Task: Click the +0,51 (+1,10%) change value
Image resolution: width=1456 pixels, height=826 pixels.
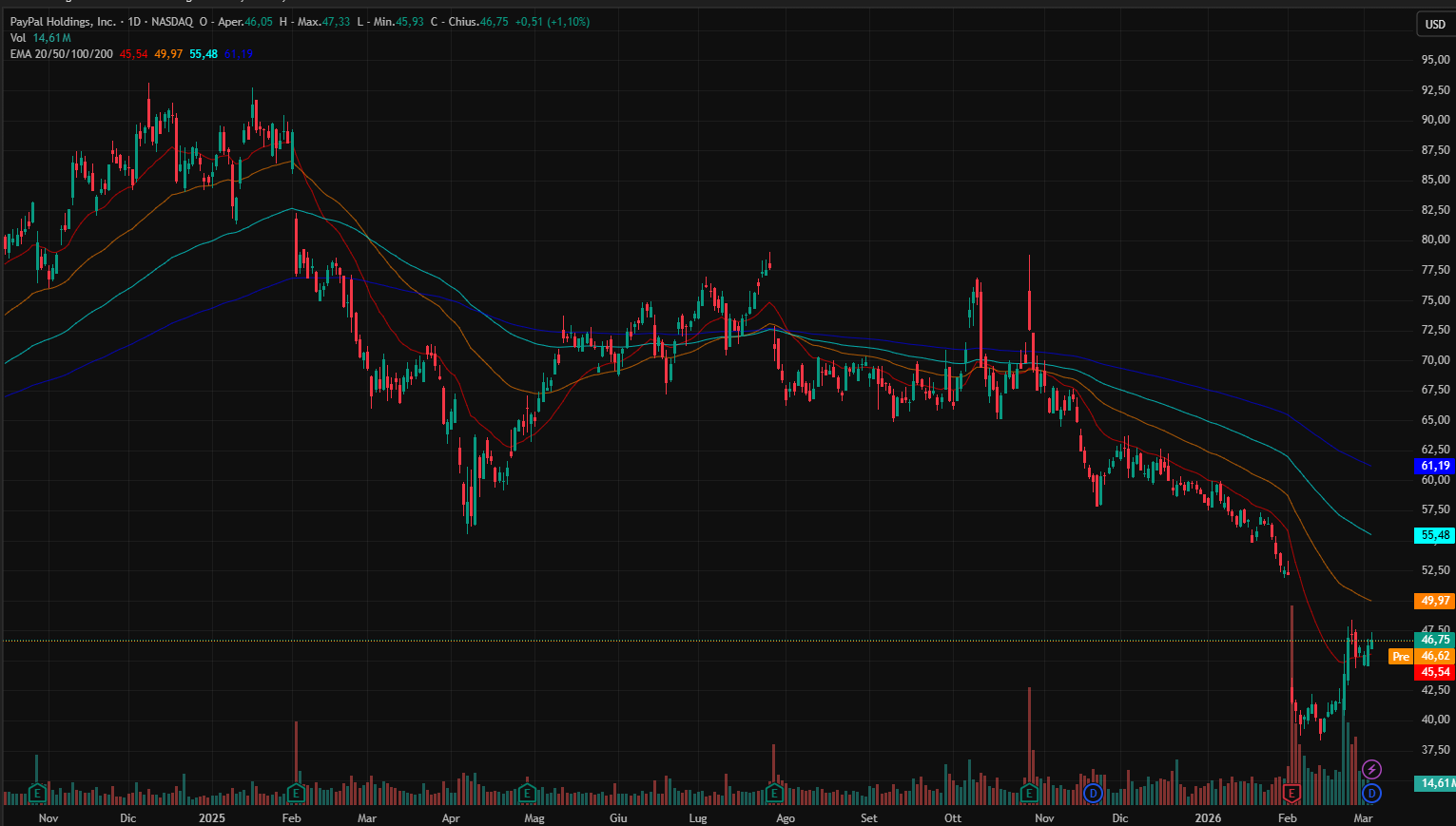Action: (x=553, y=22)
